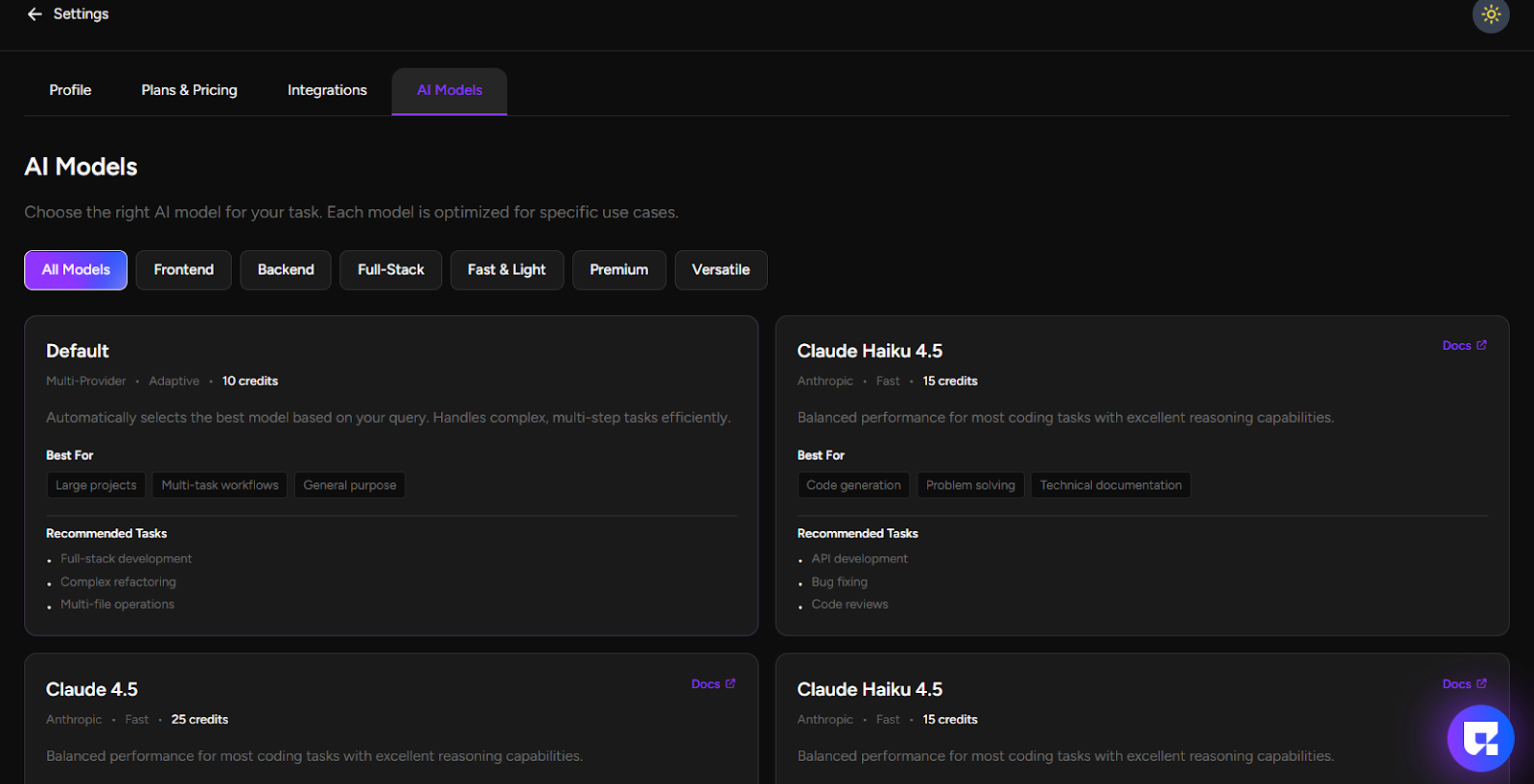Image resolution: width=1534 pixels, height=784 pixels.
Task: Click the "Multi-task workflows" tag
Action: 220,485
